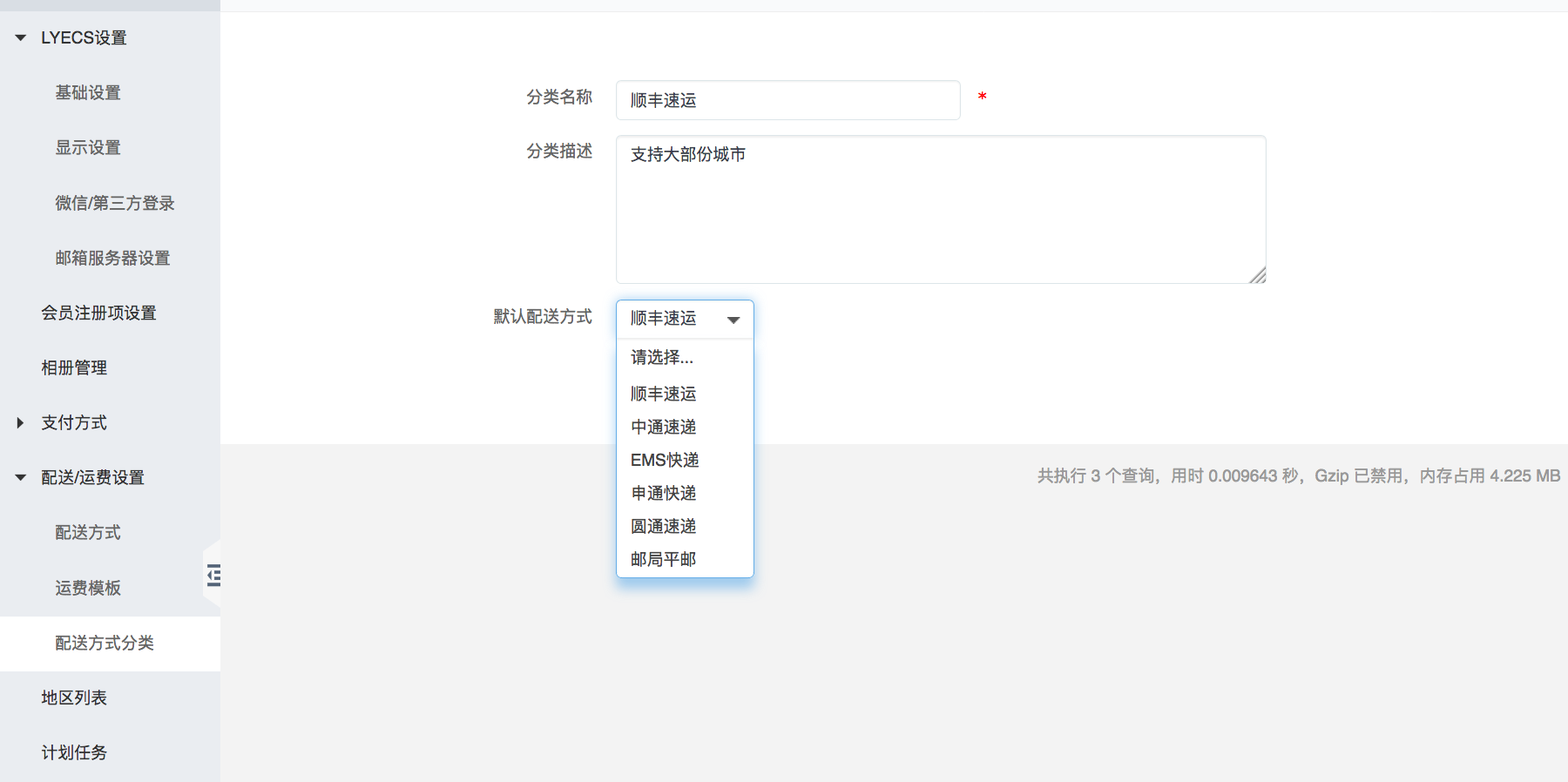The image size is (1568, 782).
Task: Click the sidebar collapse handle icon
Action: tap(213, 576)
